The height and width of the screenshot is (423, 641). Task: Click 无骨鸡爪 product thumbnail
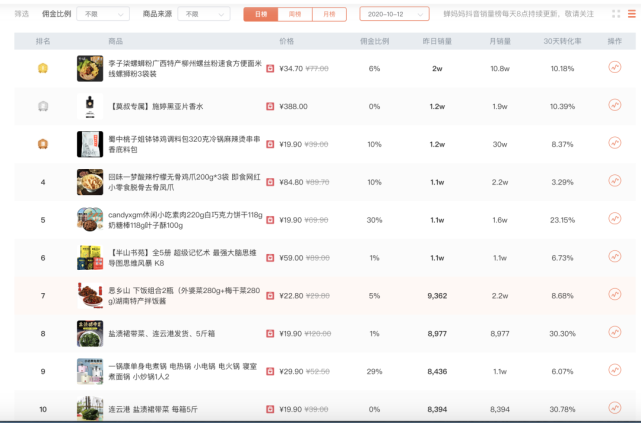click(x=90, y=182)
